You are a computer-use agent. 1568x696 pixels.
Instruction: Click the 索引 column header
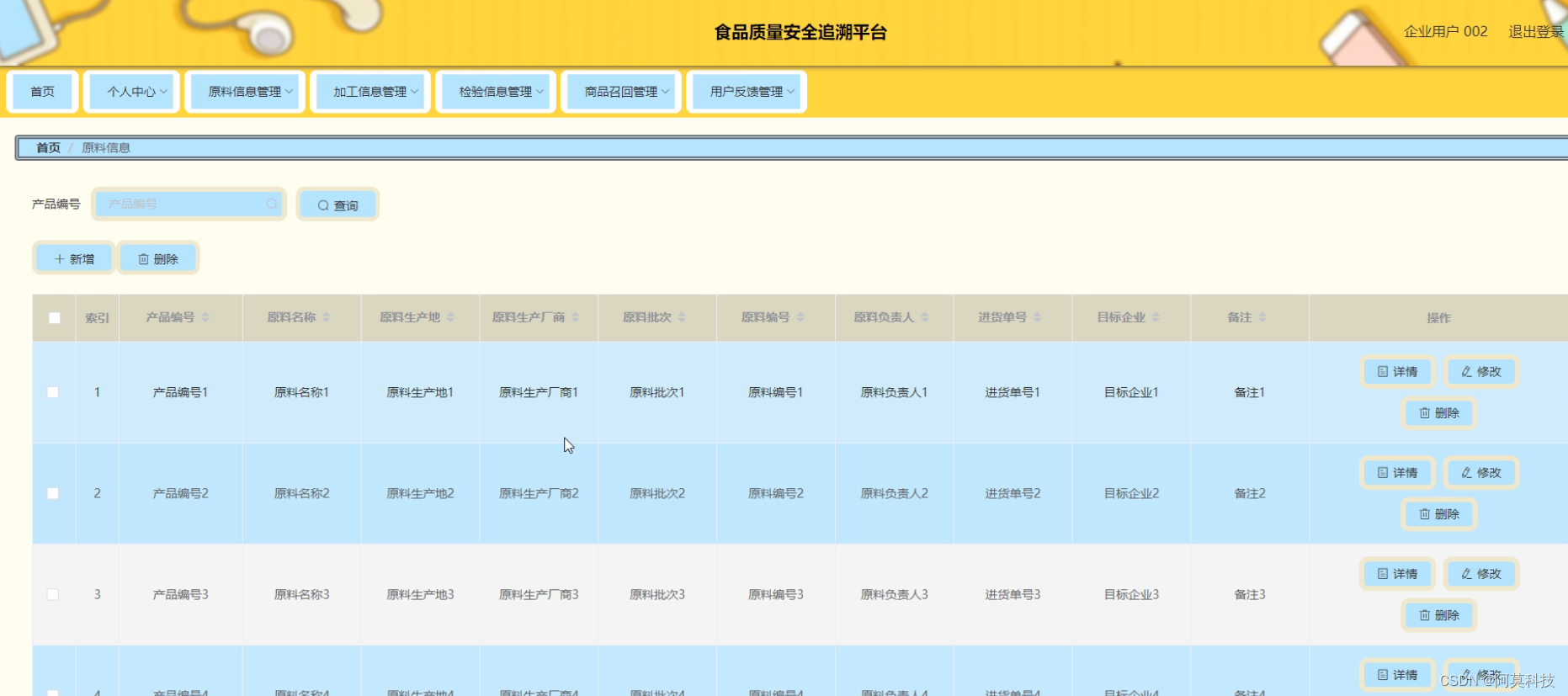point(97,318)
